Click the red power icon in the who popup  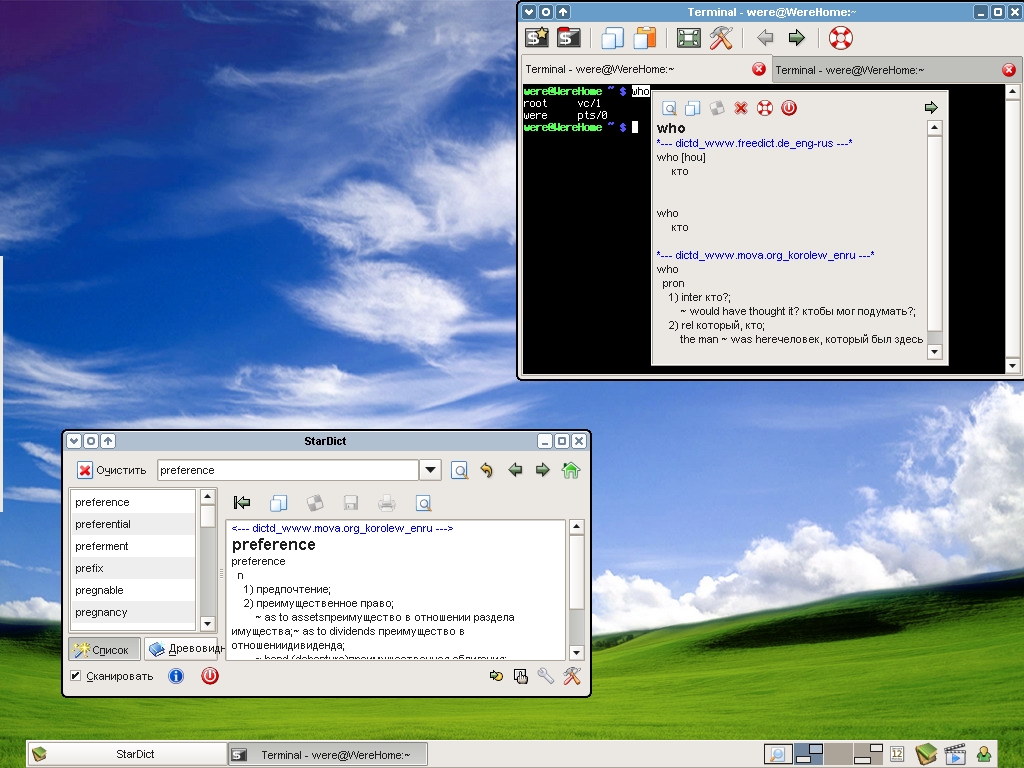click(x=789, y=108)
